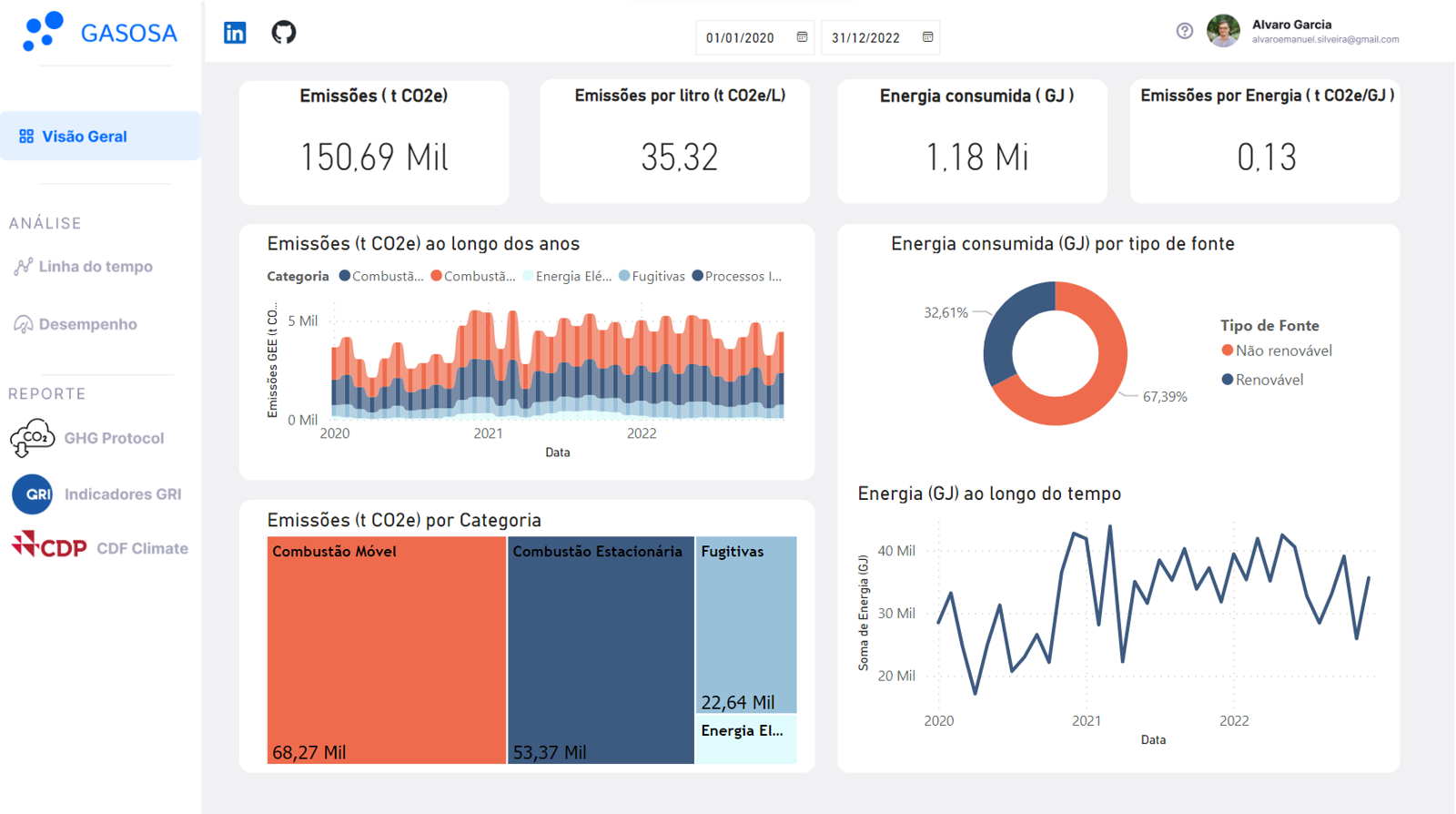1456x814 pixels.
Task: Click the 68,27 Mil treemap value
Action: pyautogui.click(x=308, y=752)
